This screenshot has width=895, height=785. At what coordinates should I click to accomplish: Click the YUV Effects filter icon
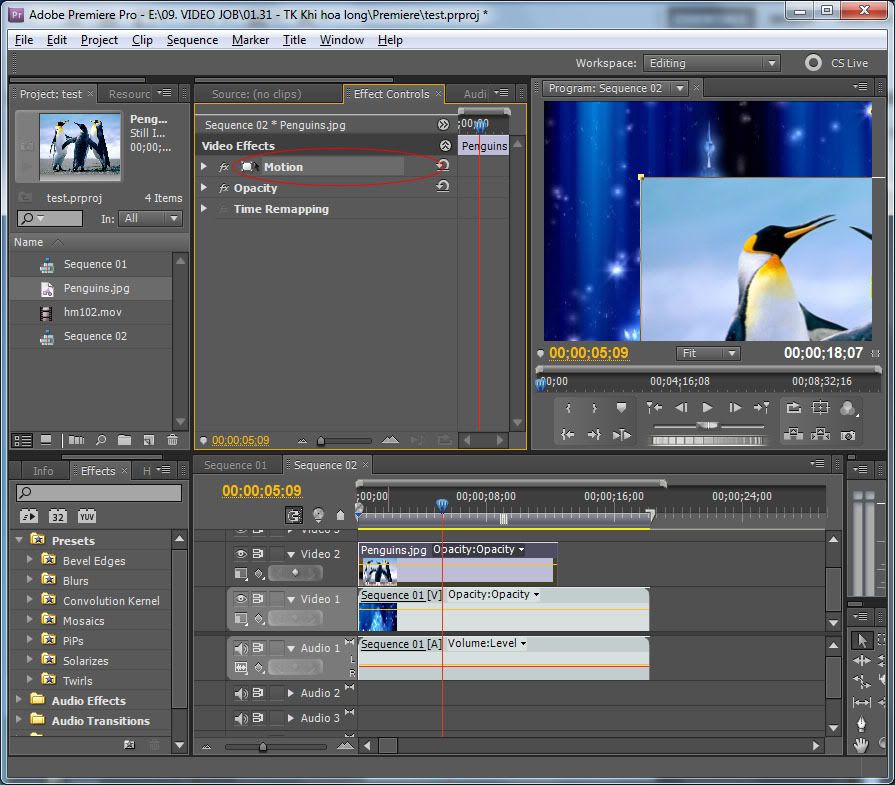coord(87,516)
